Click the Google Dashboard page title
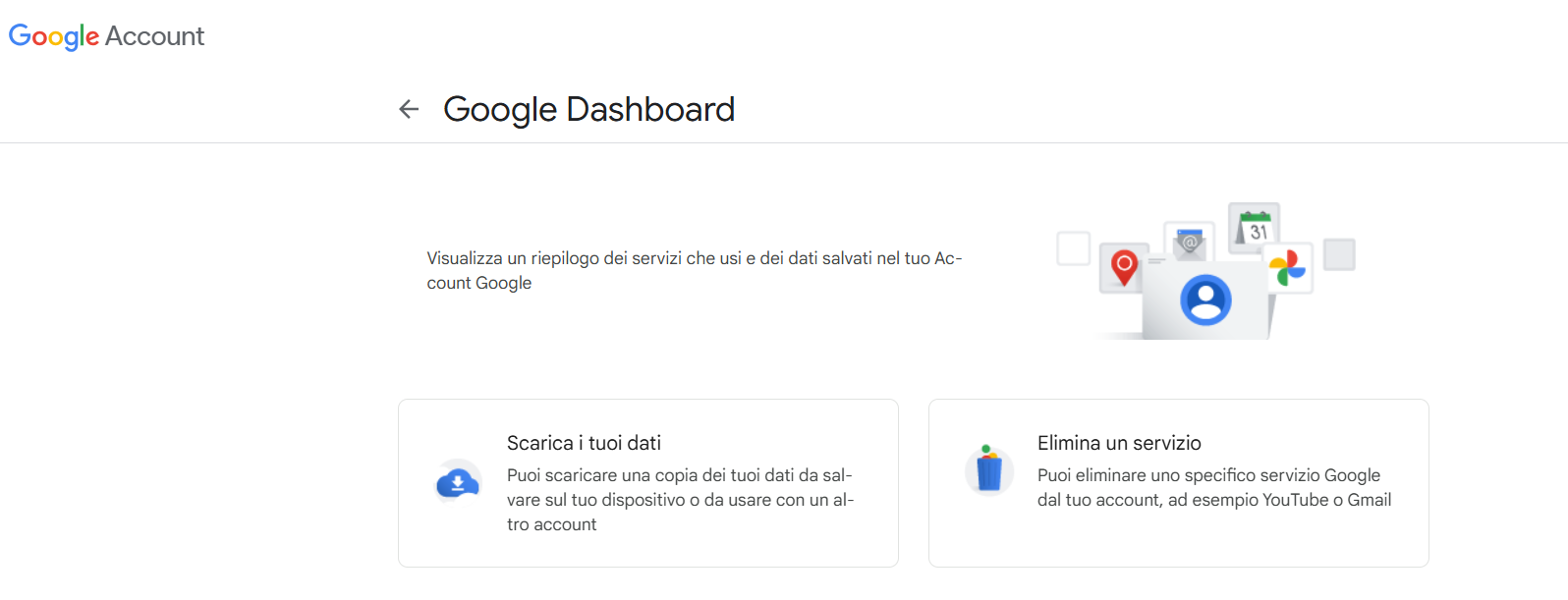Screen dimensions: 1568x600 coord(588,109)
